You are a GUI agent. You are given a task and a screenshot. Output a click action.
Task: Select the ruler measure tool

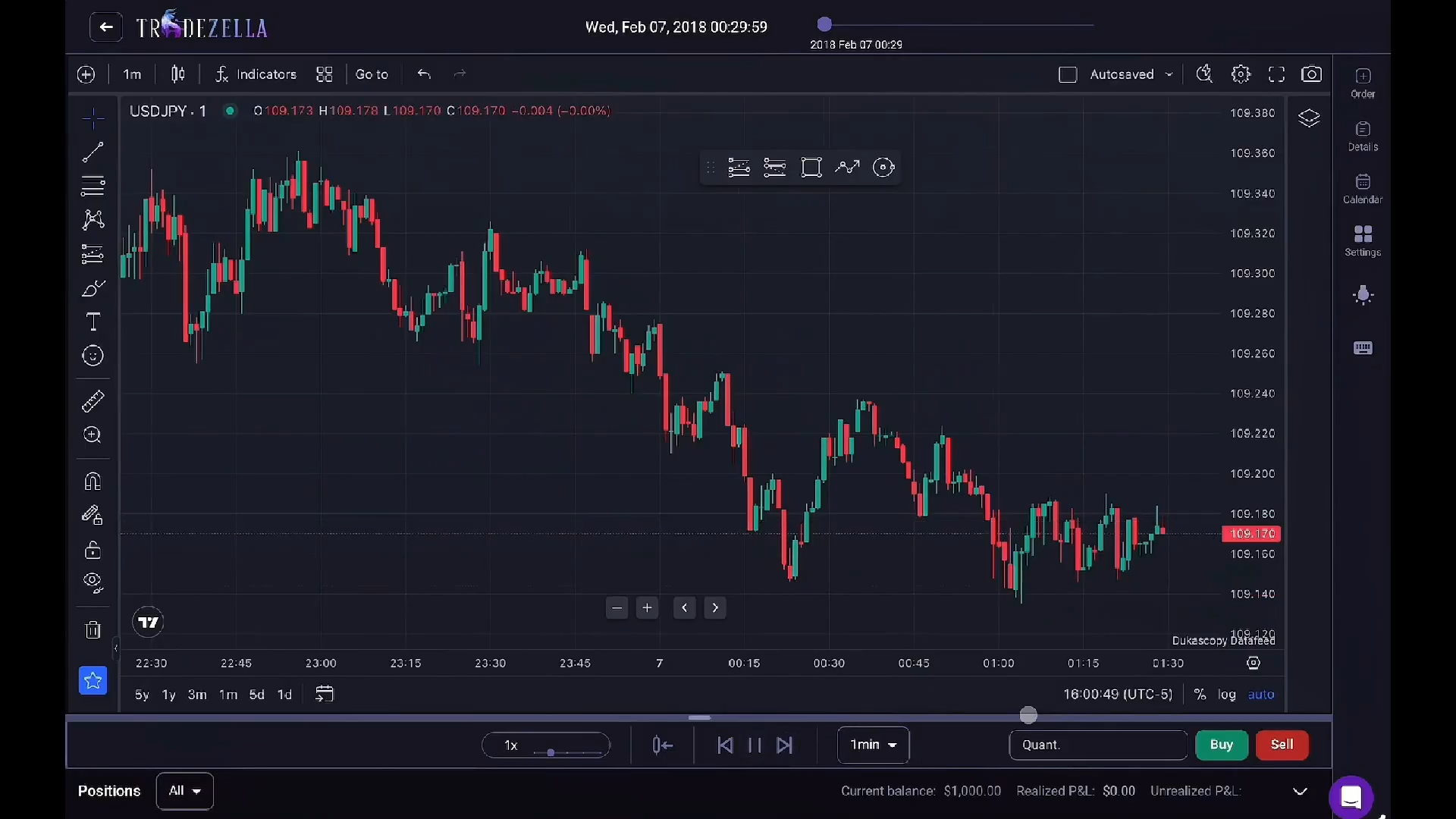coord(93,401)
